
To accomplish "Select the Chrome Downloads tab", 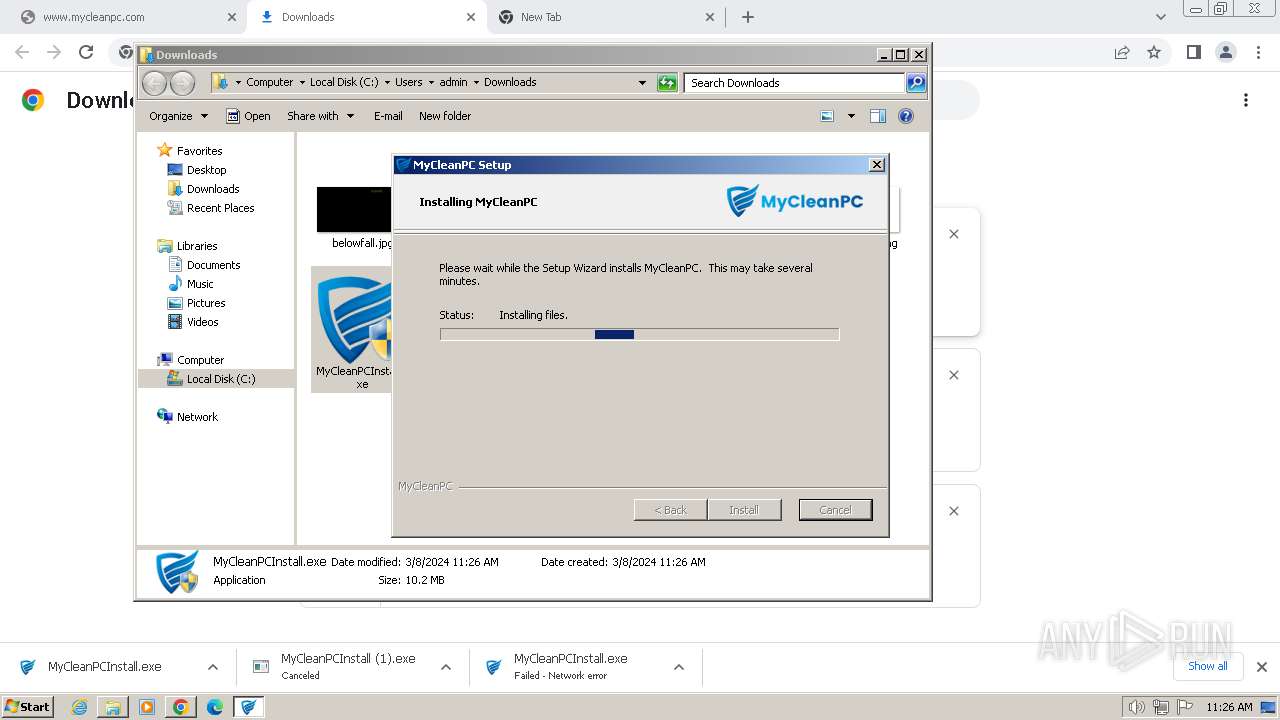I will pyautogui.click(x=363, y=17).
